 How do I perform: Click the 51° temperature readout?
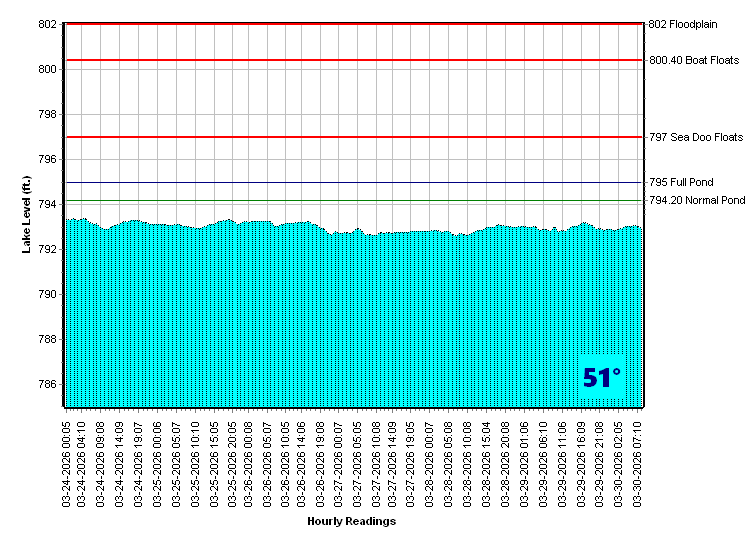pyautogui.click(x=601, y=378)
